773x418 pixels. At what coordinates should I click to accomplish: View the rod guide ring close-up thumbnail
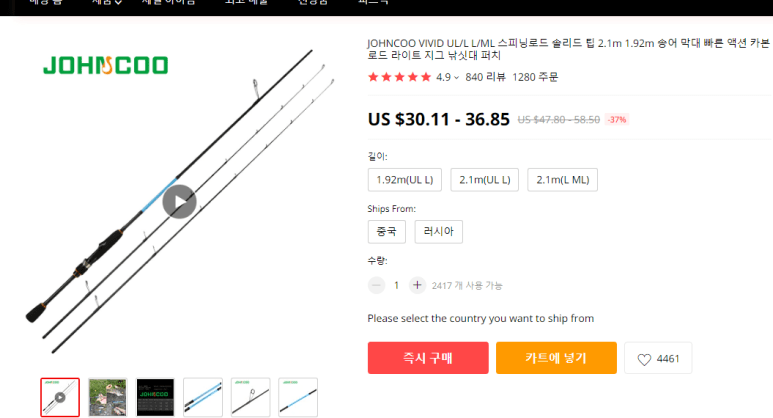pos(250,397)
